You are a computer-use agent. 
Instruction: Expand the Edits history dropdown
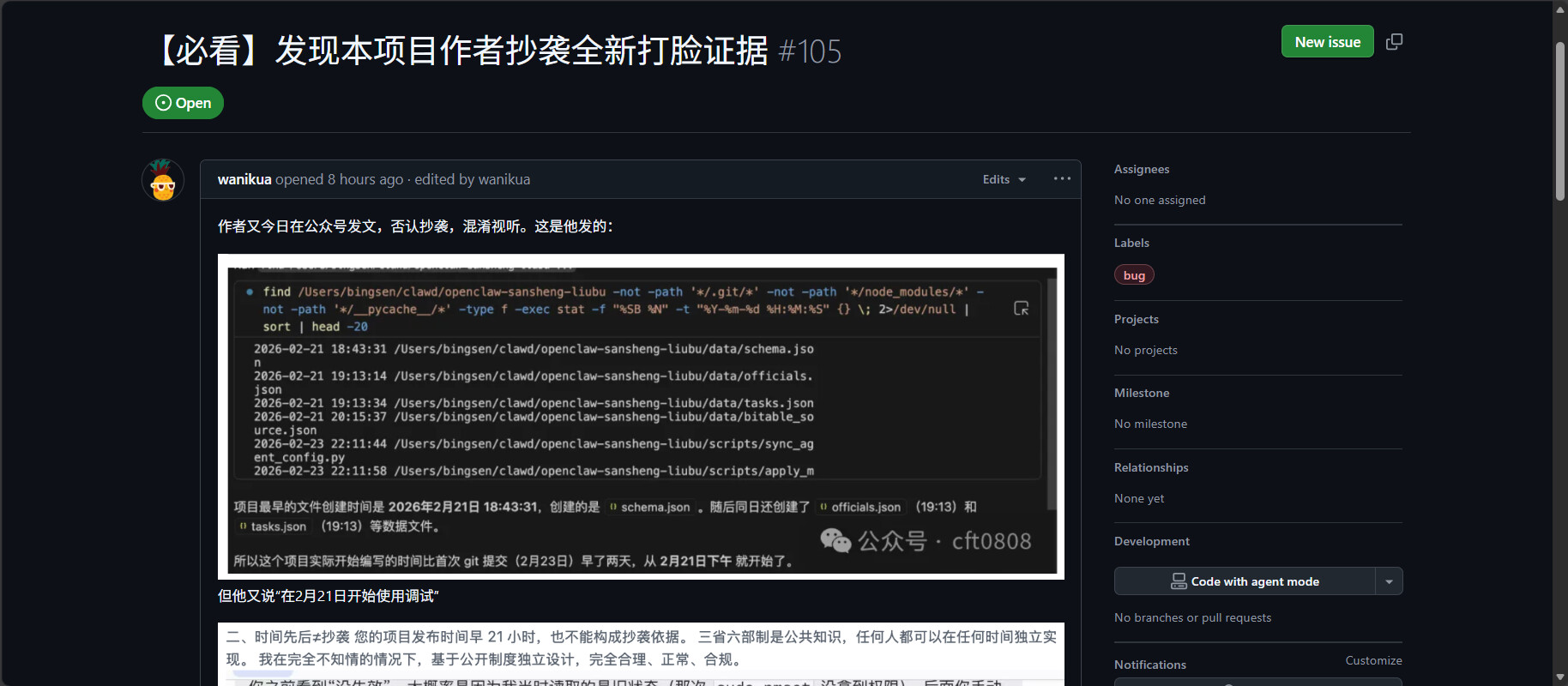pyautogui.click(x=1004, y=179)
